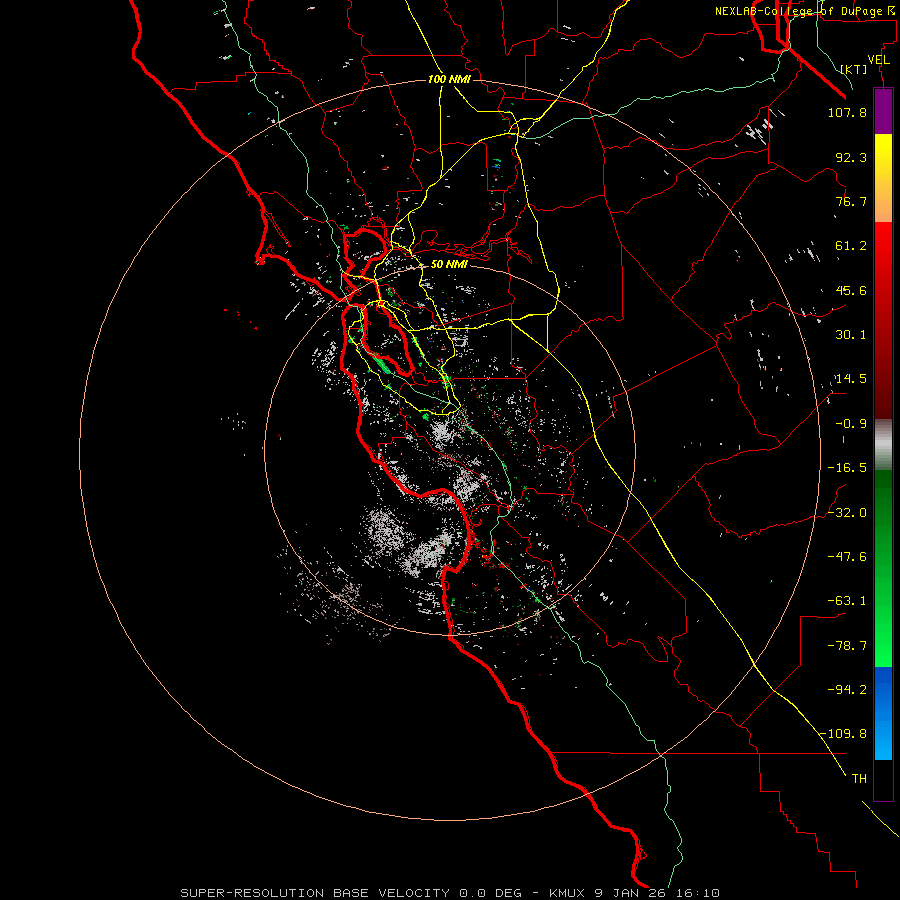Click the [KT] units label
The width and height of the screenshot is (900, 900).
[x=854, y=69]
